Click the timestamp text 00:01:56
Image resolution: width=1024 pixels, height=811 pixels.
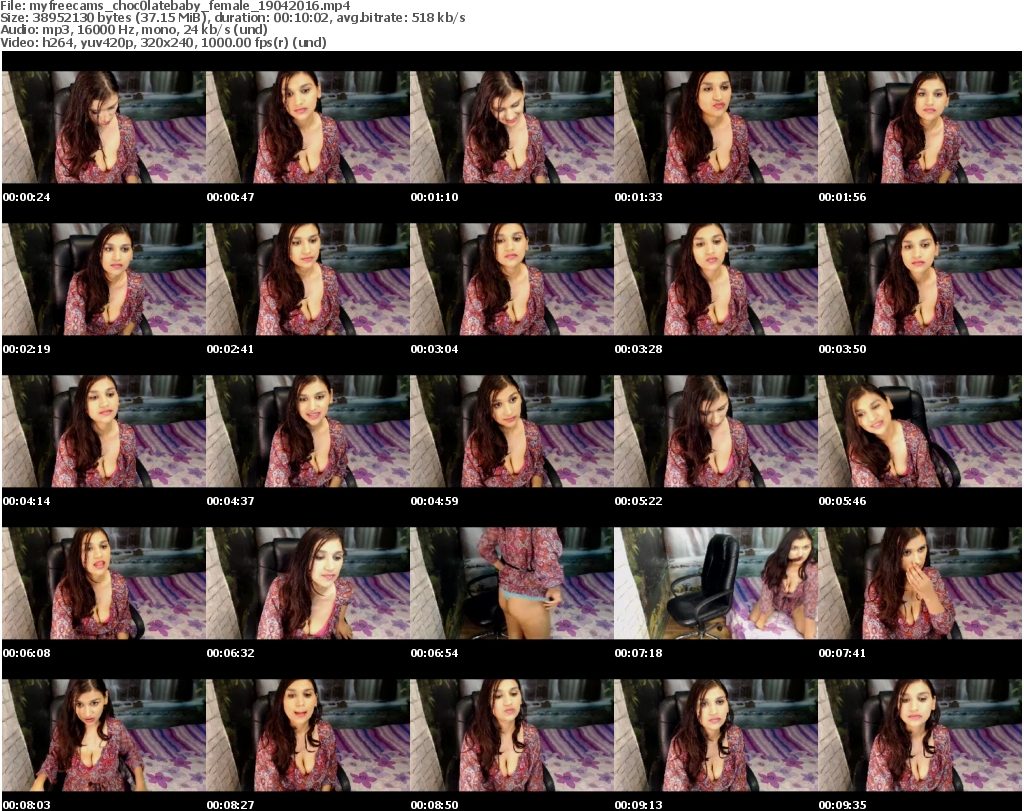[x=842, y=197]
